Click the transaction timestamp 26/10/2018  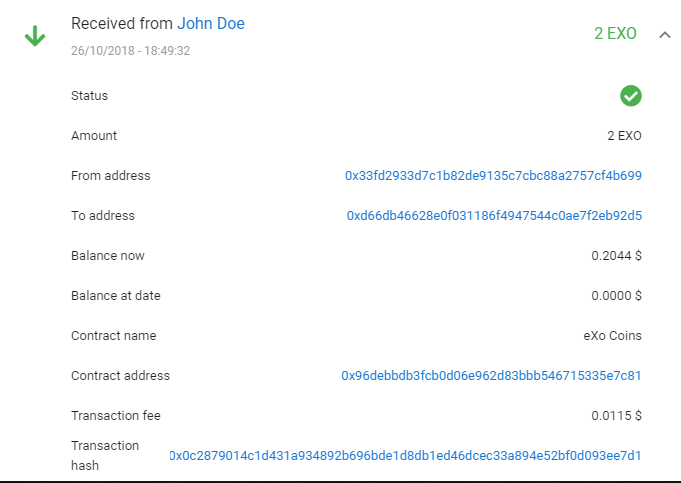pyautogui.click(x=130, y=51)
